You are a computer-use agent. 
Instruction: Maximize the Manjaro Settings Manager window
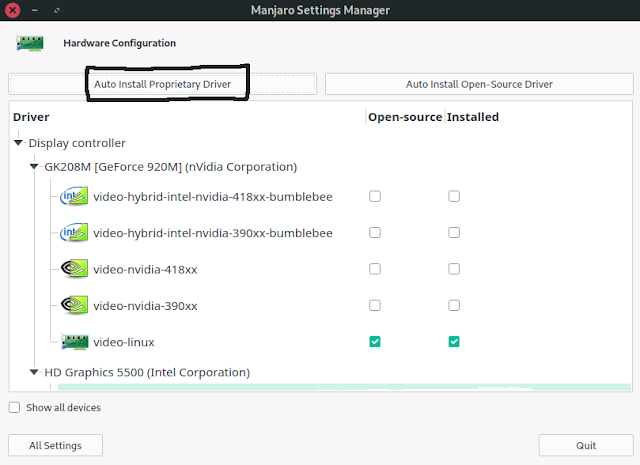[57, 10]
